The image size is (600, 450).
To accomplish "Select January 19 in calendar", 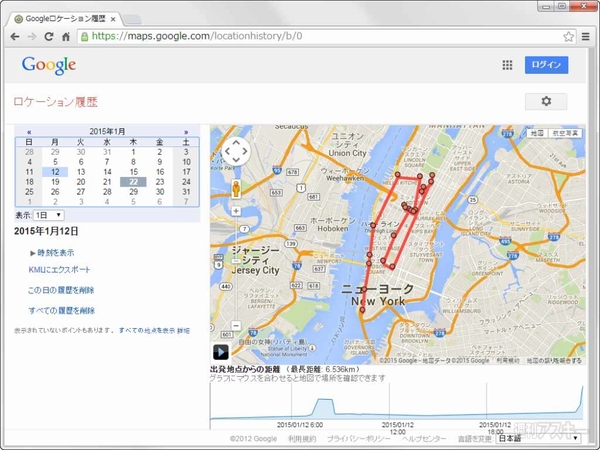I will (x=55, y=182).
